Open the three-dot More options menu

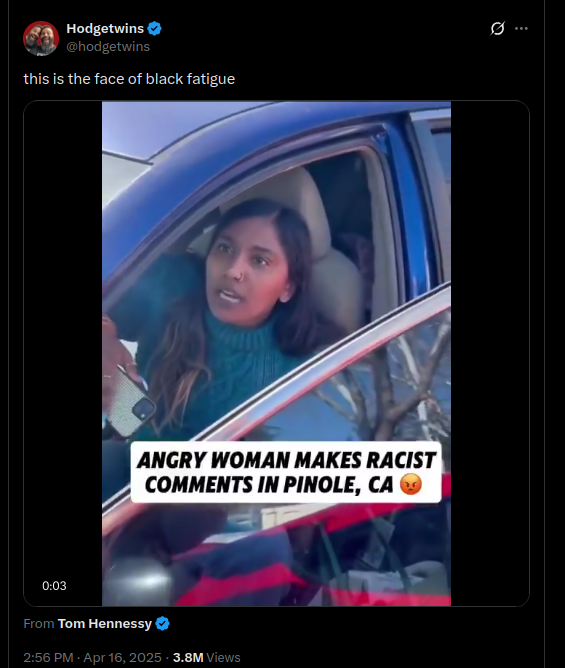[x=521, y=29]
